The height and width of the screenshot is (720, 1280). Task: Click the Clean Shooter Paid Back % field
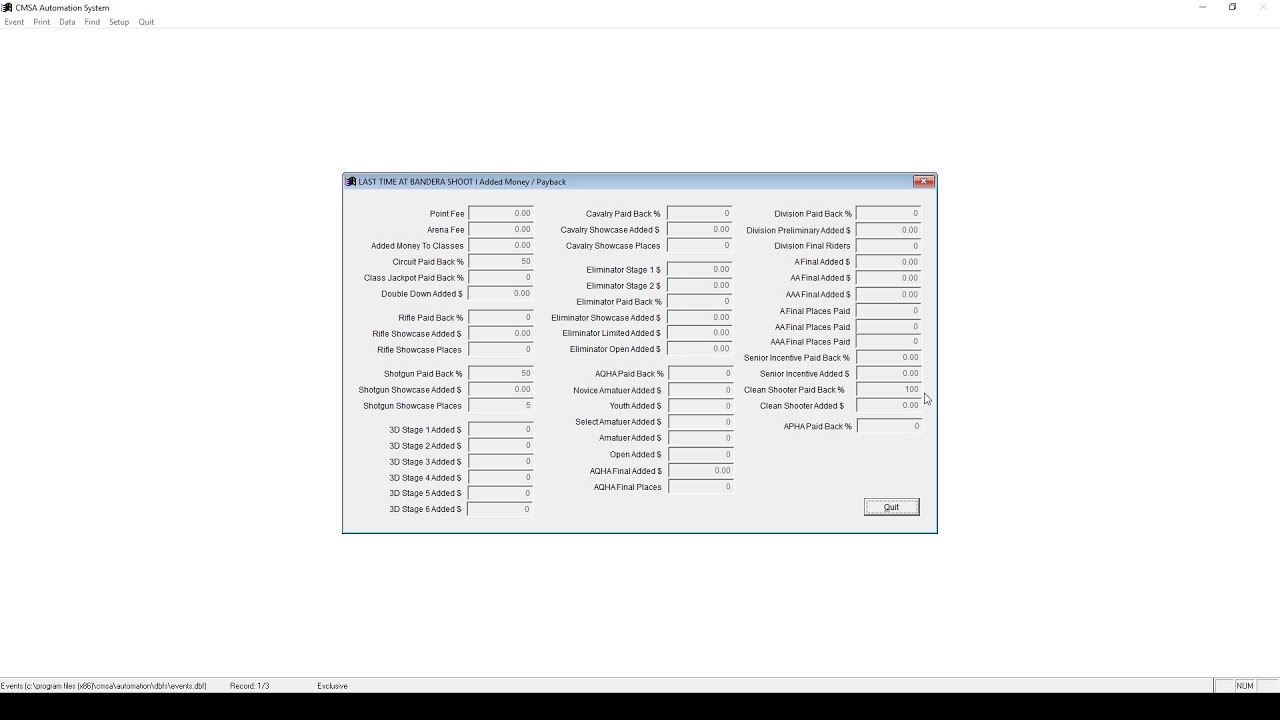point(889,389)
